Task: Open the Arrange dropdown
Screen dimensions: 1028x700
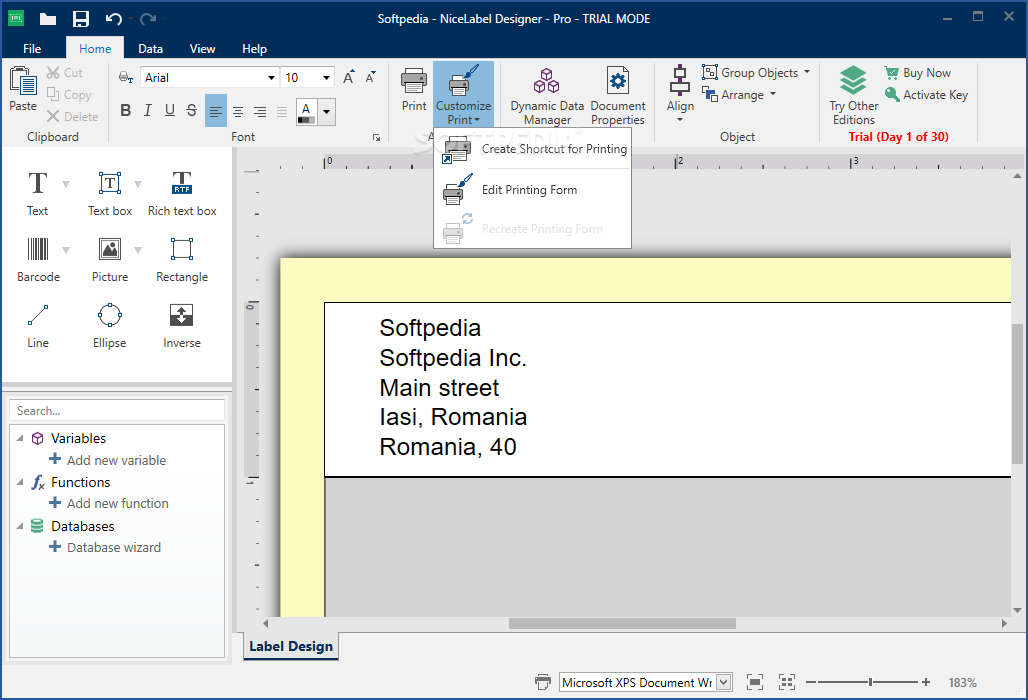Action: [x=739, y=94]
